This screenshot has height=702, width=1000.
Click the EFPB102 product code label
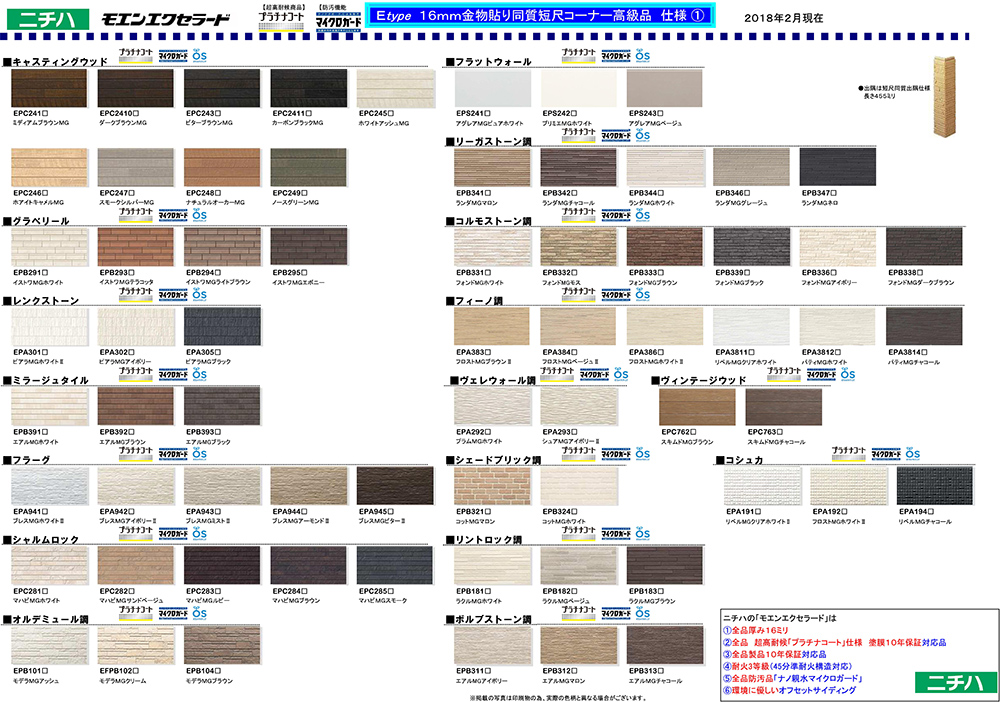pyautogui.click(x=119, y=671)
